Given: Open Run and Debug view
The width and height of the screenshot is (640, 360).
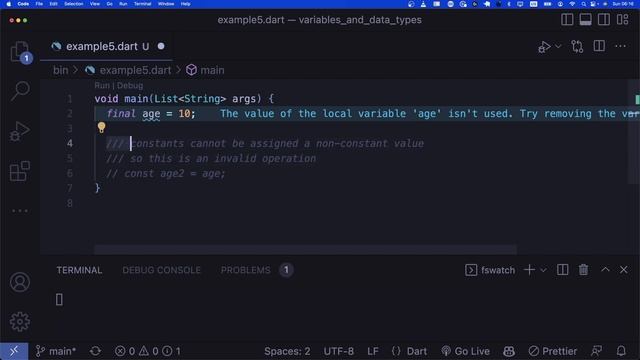Looking at the screenshot, I should coord(20,131).
